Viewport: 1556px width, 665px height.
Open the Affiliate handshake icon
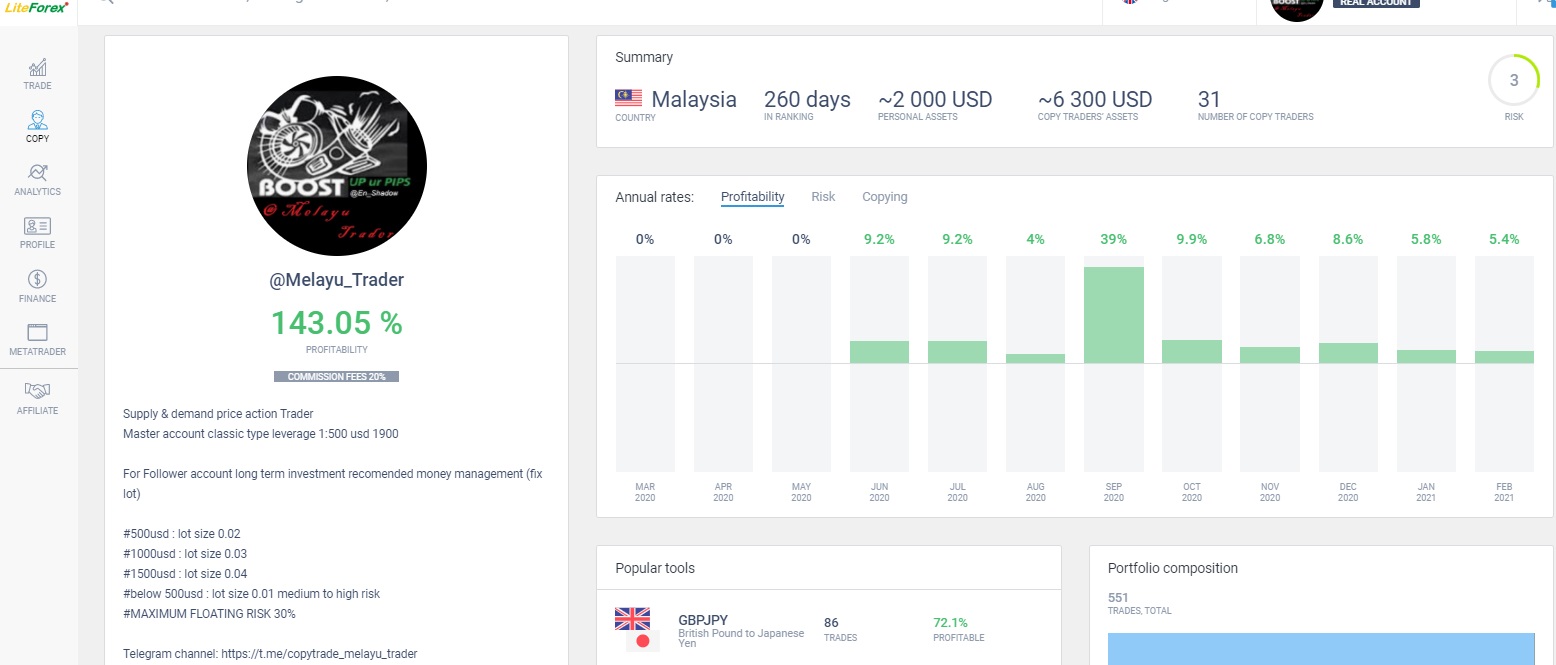tap(38, 399)
